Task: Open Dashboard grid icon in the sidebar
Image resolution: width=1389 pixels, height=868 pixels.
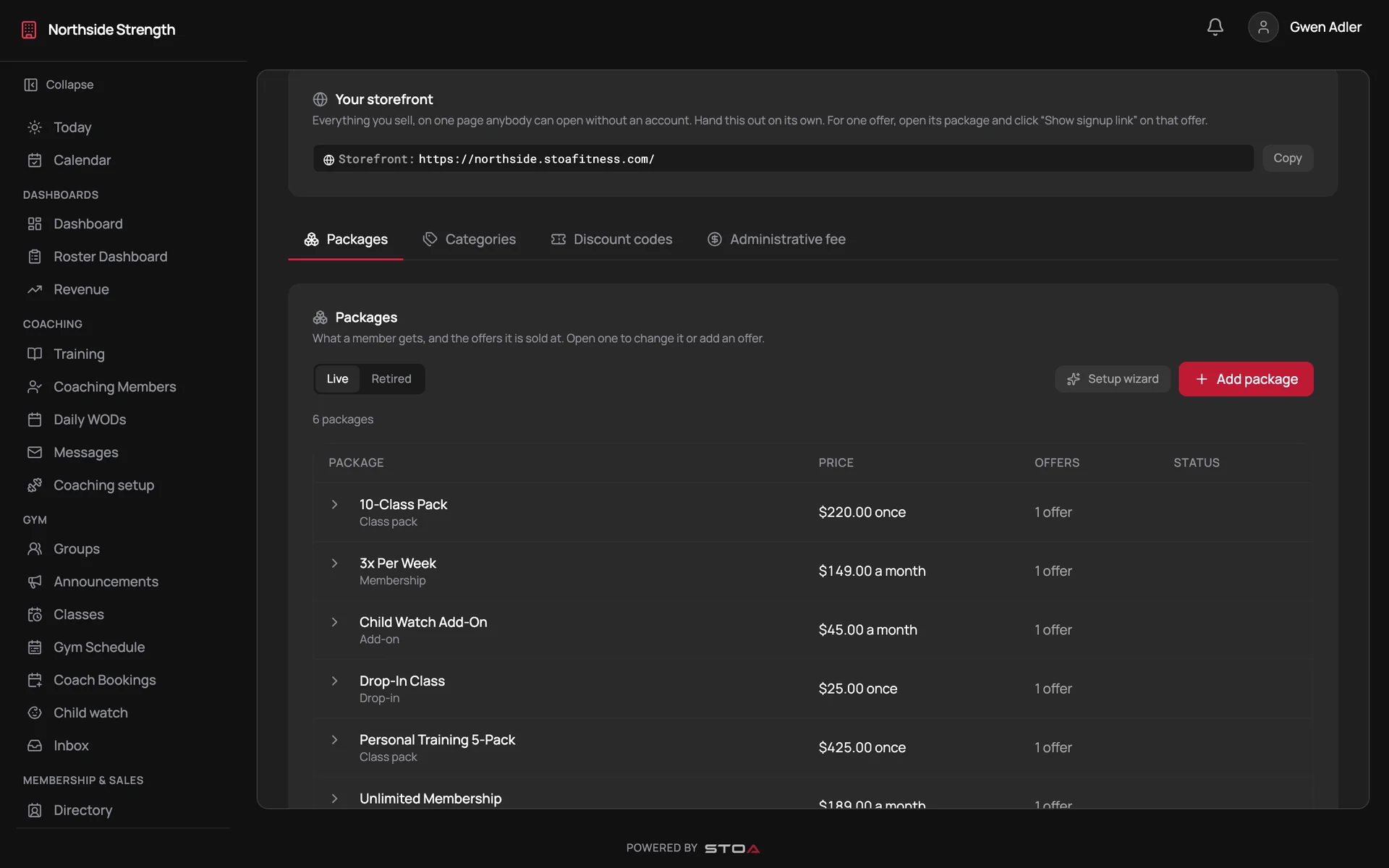Action: (x=35, y=224)
